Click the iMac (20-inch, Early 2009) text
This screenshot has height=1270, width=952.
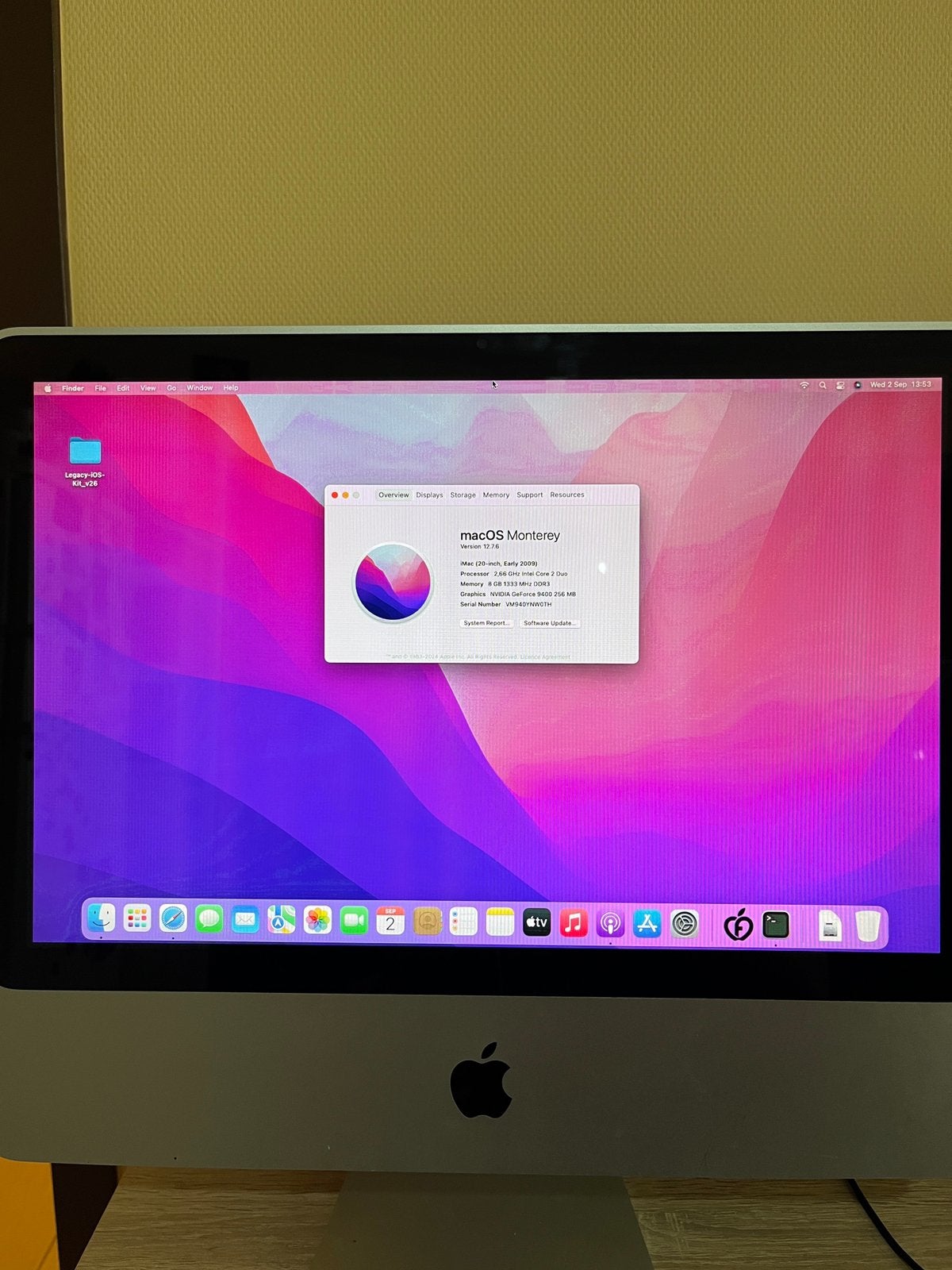[498, 564]
